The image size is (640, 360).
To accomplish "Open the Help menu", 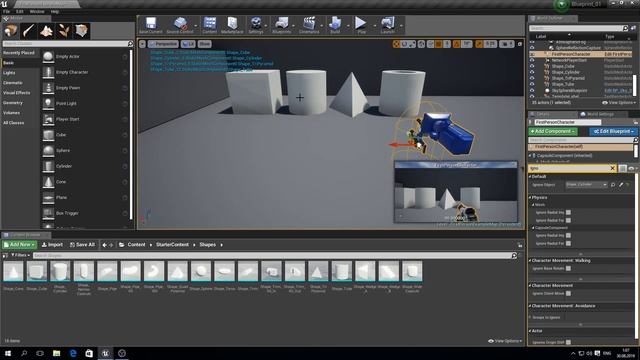I will [x=55, y=11].
